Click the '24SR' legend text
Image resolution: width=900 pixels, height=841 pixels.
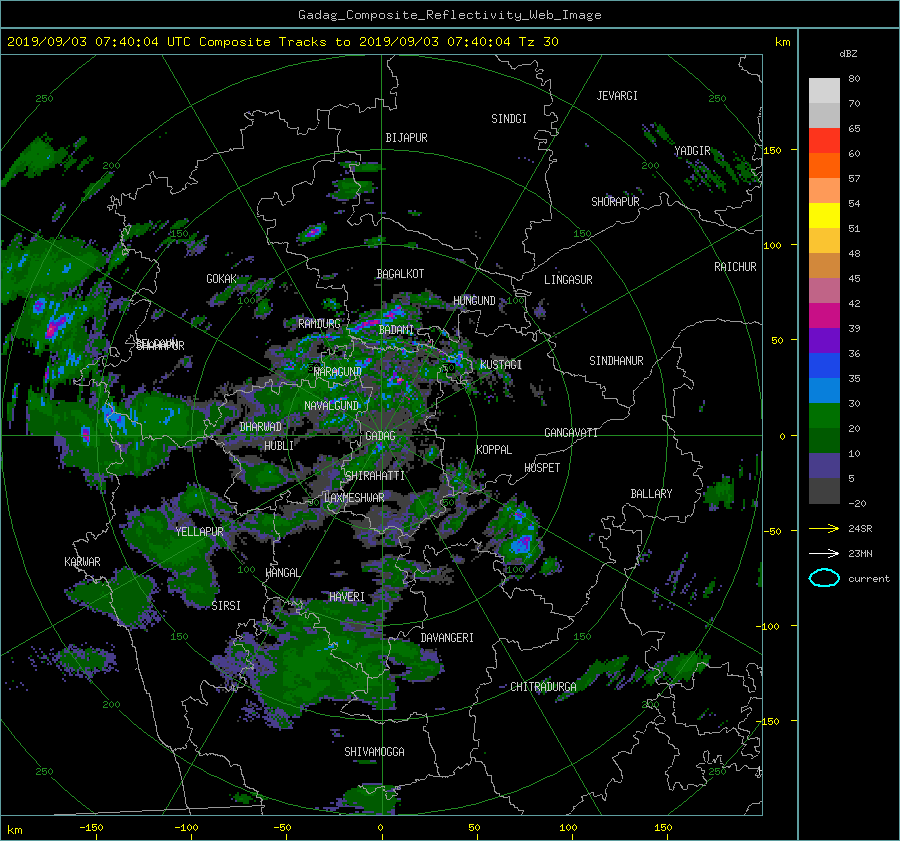pos(860,528)
